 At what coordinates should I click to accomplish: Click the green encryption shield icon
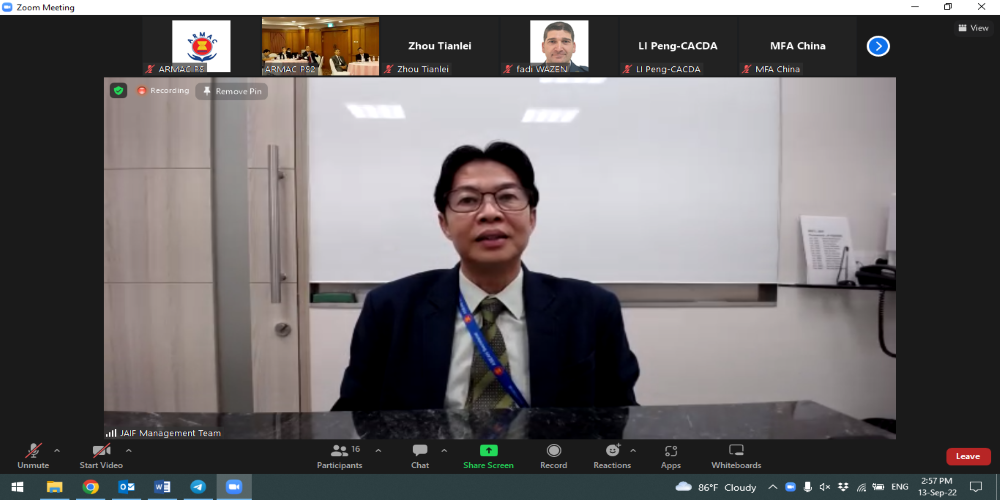tap(118, 91)
